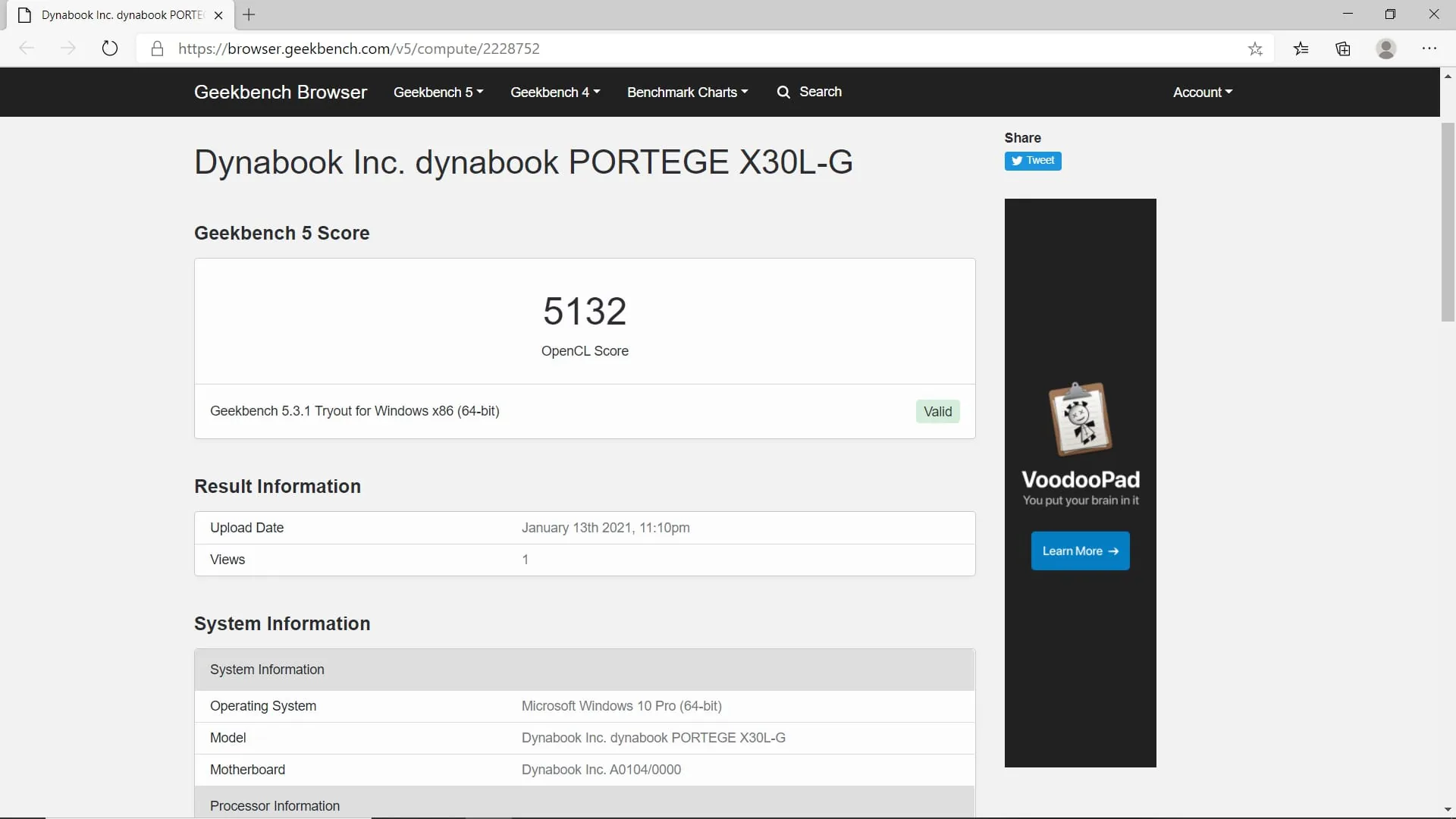Viewport: 1456px width, 819px height.
Task: Click the Dynabook PORTEGE X30L-G page title
Action: pos(523,162)
